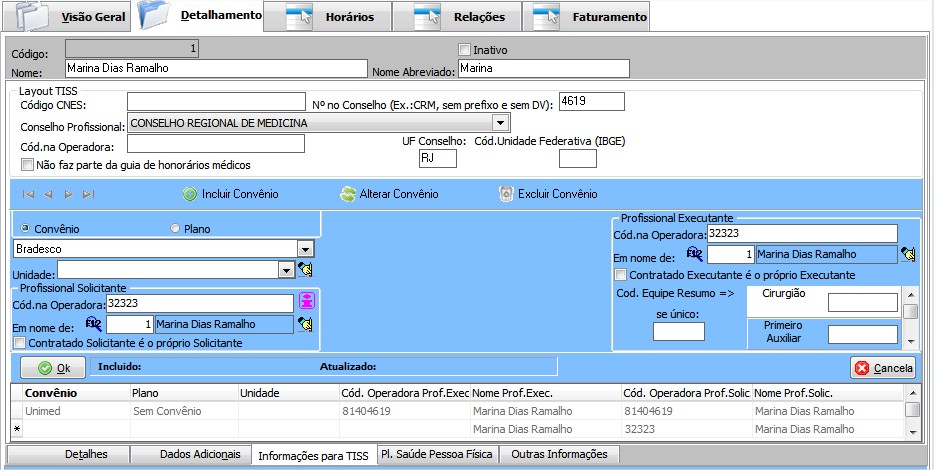Click the Incluir Convênio icon
934x470 pixels.
[x=190, y=194]
